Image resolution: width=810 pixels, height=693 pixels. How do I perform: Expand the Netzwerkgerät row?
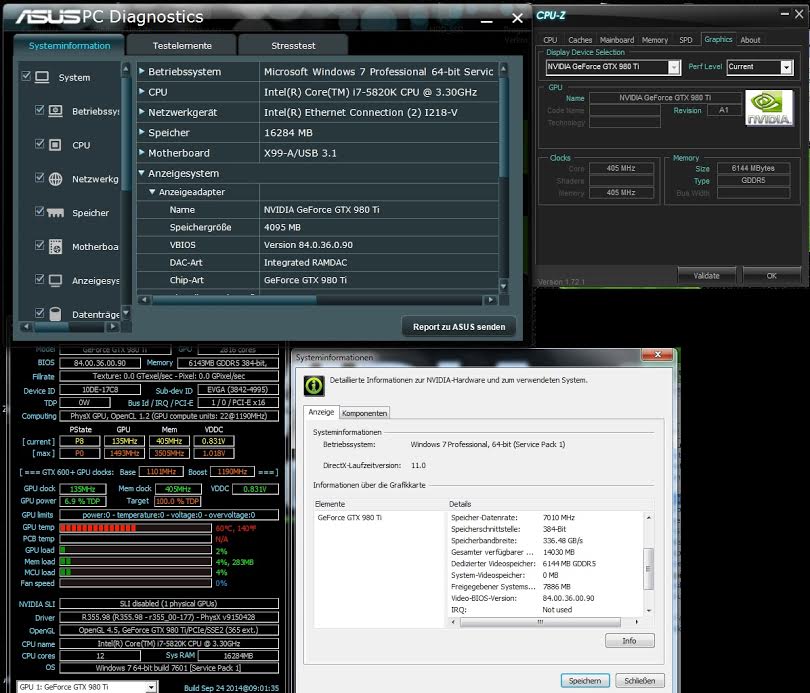pyautogui.click(x=142, y=112)
